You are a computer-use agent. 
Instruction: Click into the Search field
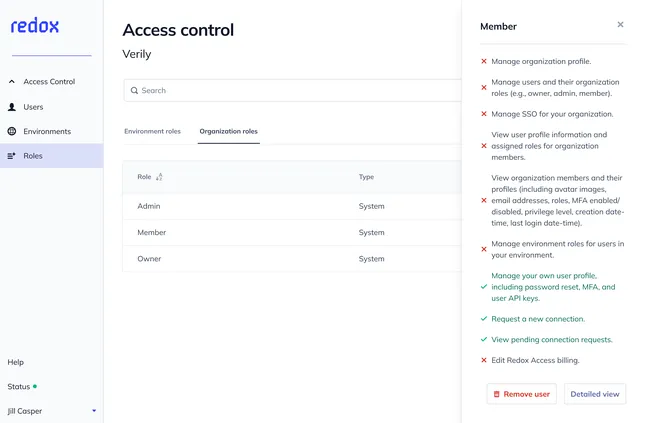click(292, 91)
